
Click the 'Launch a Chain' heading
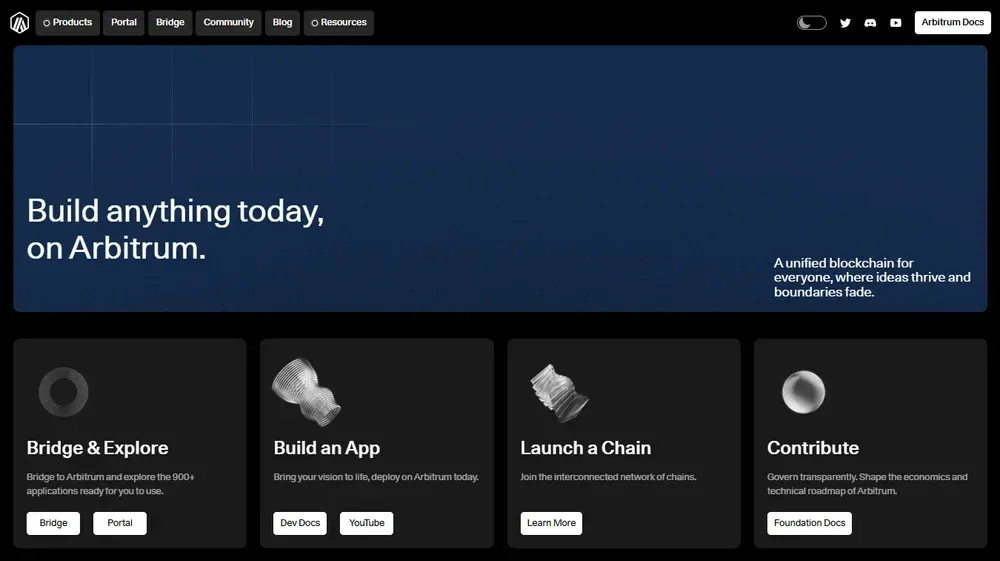click(585, 448)
